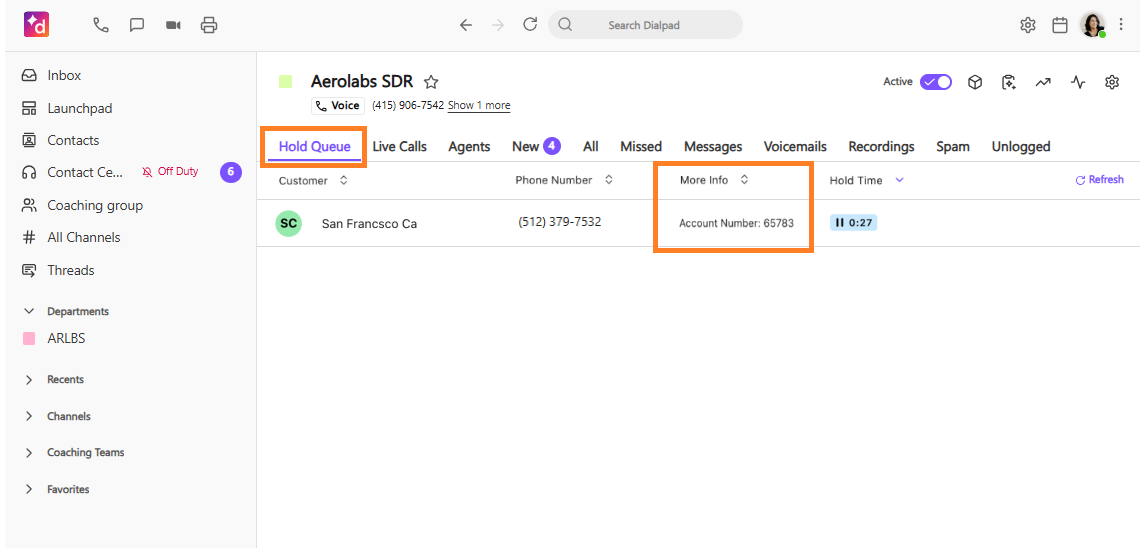Open the AI clipboard sparkle icon
Viewport: 1143px width, 548px height.
[x=1009, y=82]
